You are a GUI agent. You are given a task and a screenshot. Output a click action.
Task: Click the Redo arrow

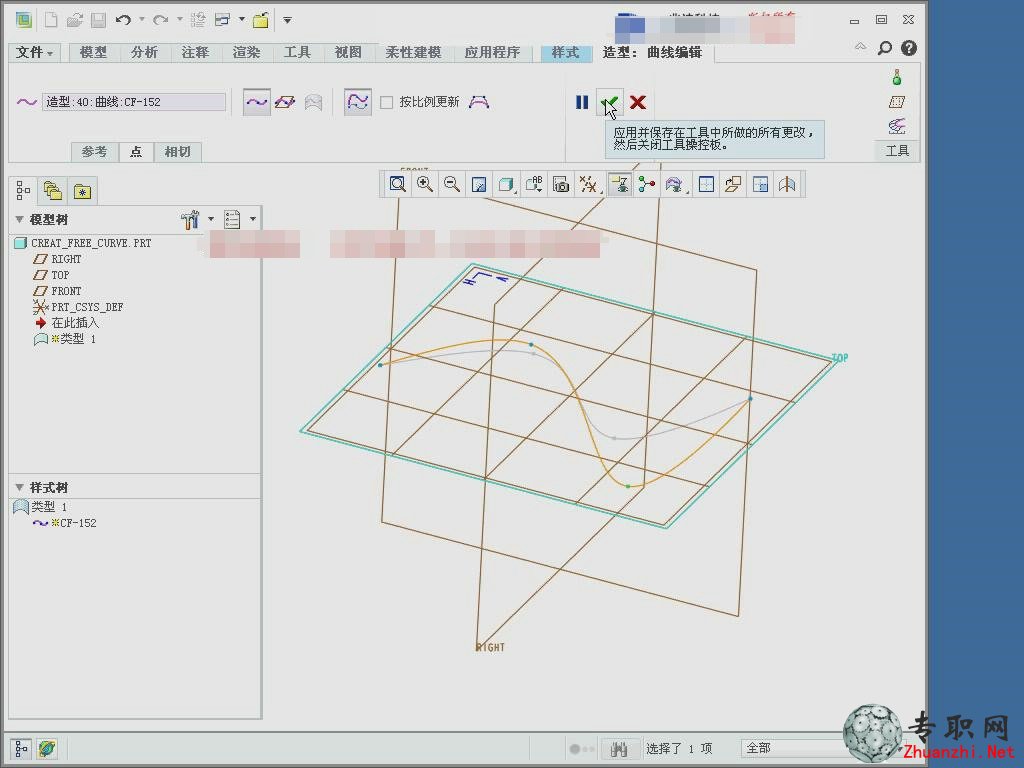coord(161,20)
